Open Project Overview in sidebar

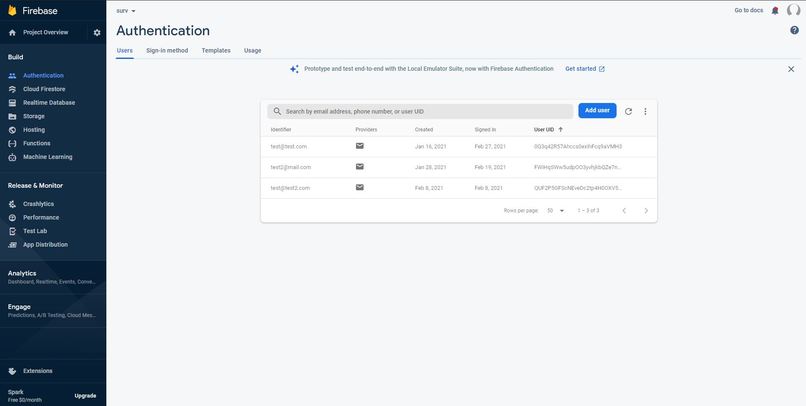pos(45,32)
